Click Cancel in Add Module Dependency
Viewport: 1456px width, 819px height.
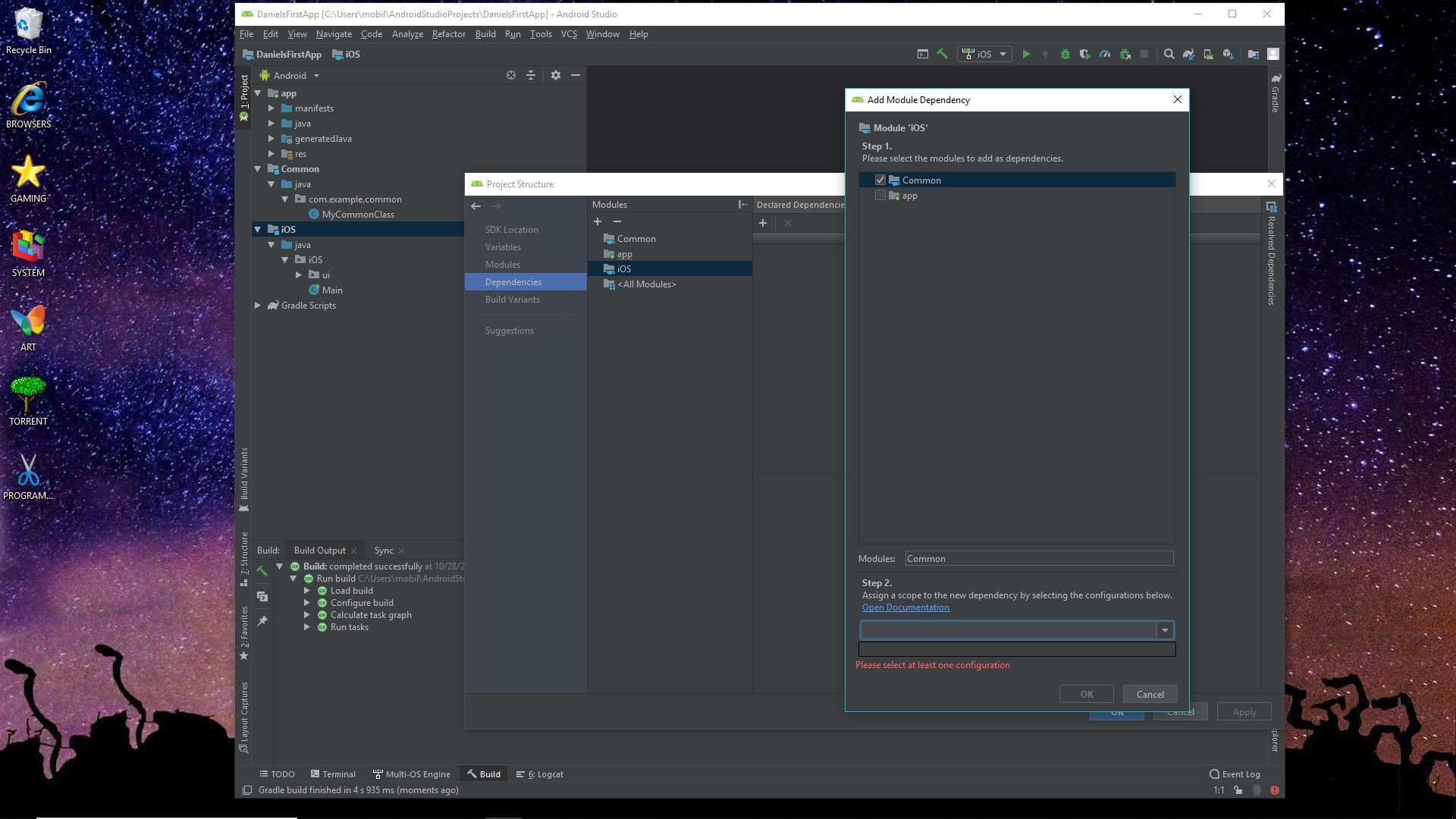click(x=1150, y=694)
